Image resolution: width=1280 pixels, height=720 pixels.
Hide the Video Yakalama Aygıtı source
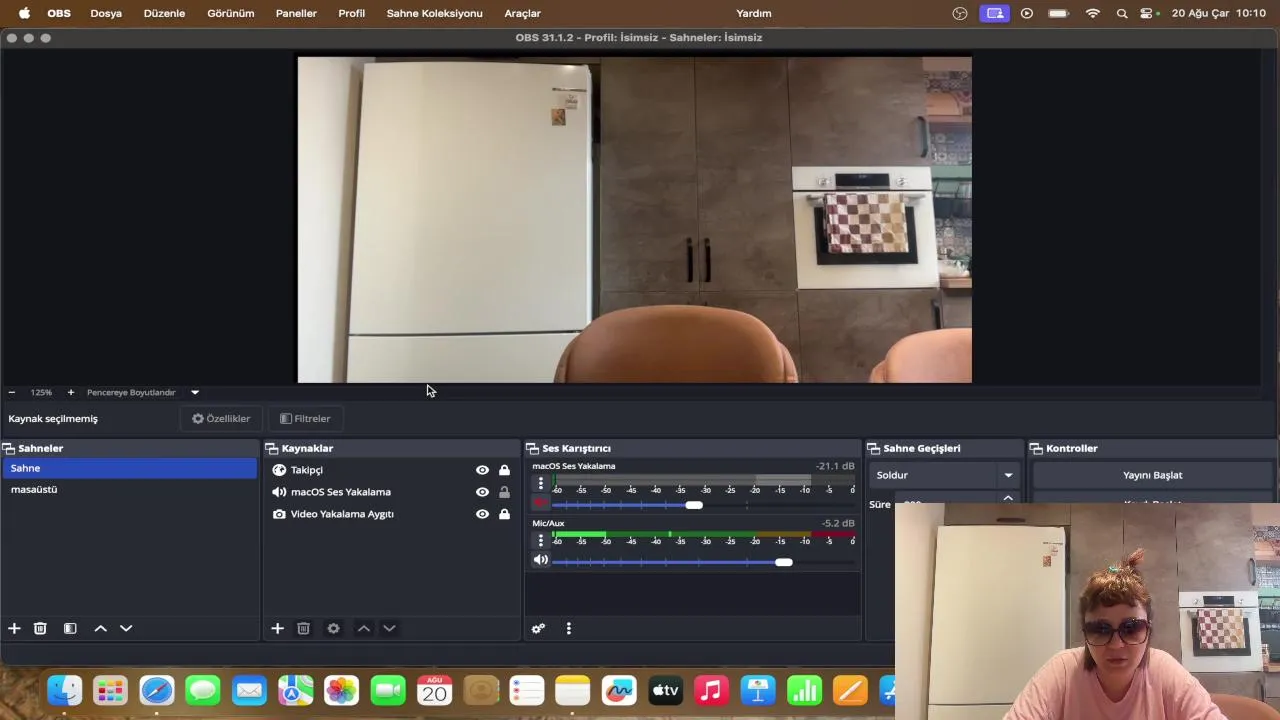coord(482,514)
